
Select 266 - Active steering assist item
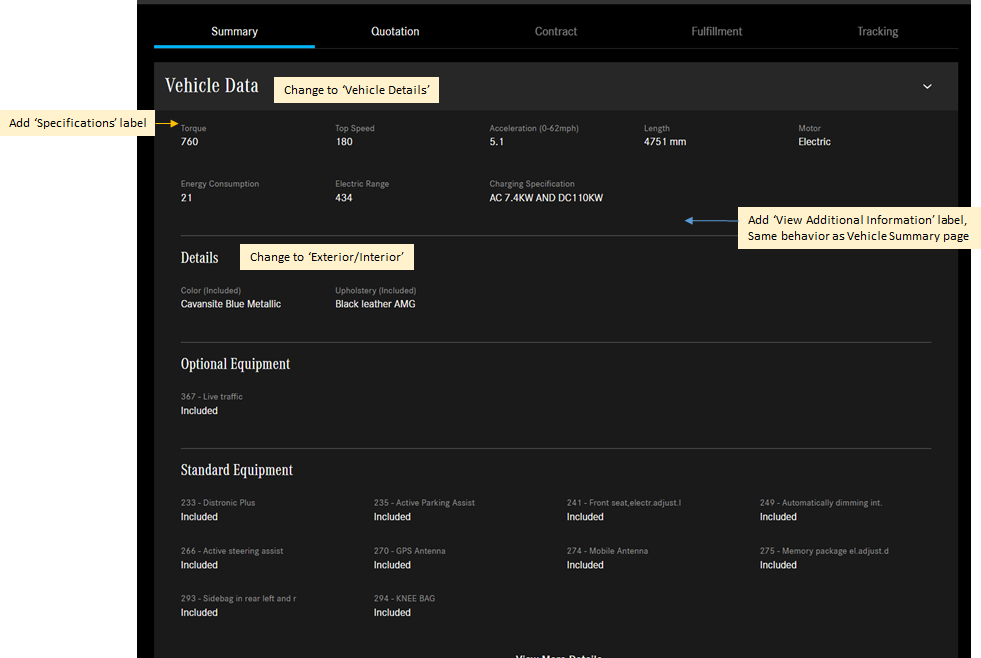pyautogui.click(x=232, y=551)
